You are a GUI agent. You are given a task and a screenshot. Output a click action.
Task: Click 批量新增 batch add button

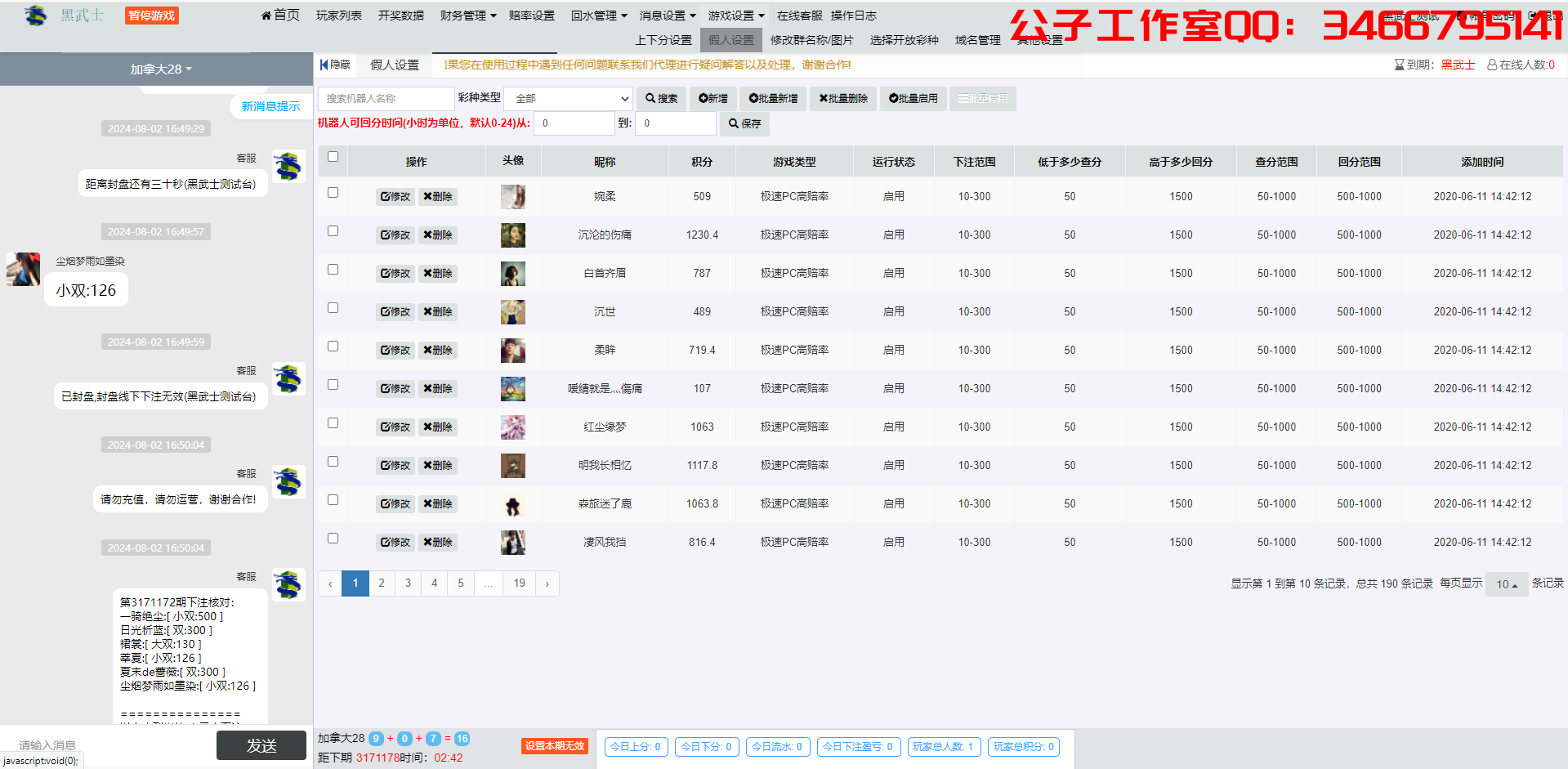[x=773, y=99]
